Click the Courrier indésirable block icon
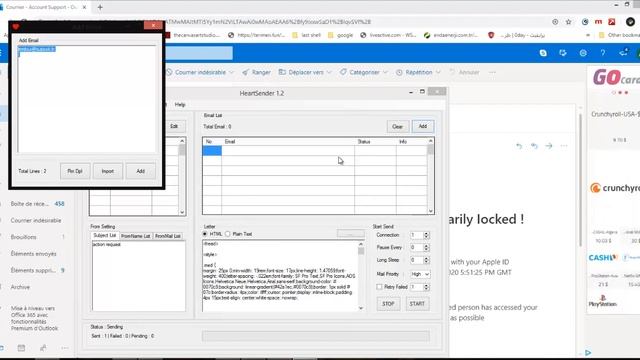Viewport: 640px width, 360px height. [169, 72]
